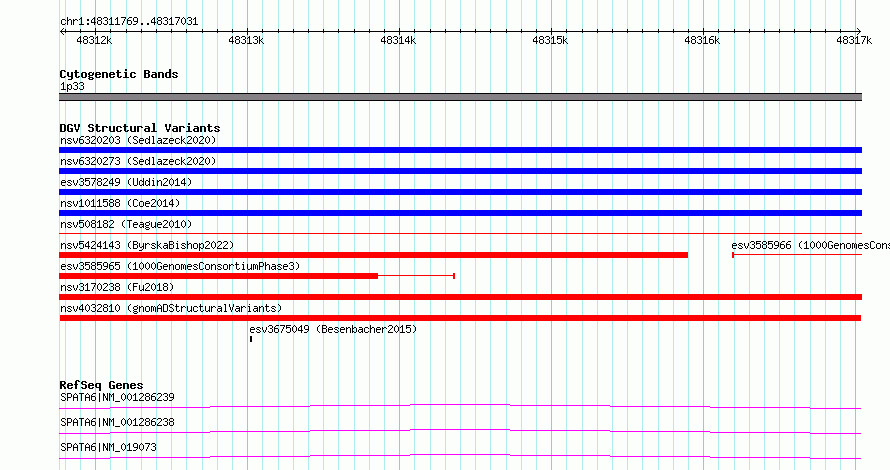
Task: Click the 48314k ruler tick label
Action: (398, 40)
